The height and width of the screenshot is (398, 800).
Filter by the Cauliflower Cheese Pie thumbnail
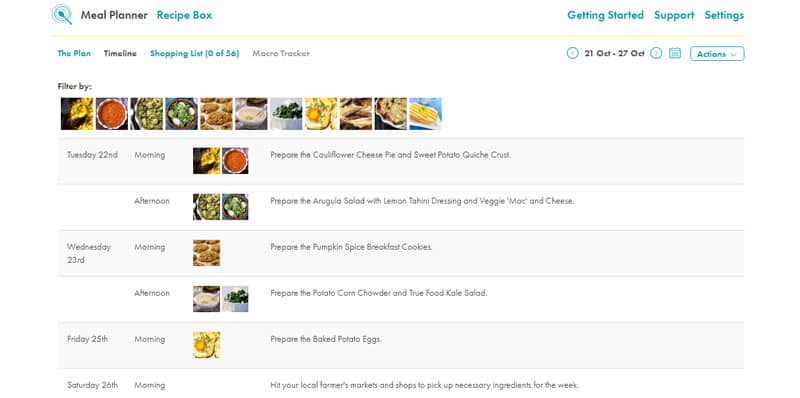pos(77,114)
